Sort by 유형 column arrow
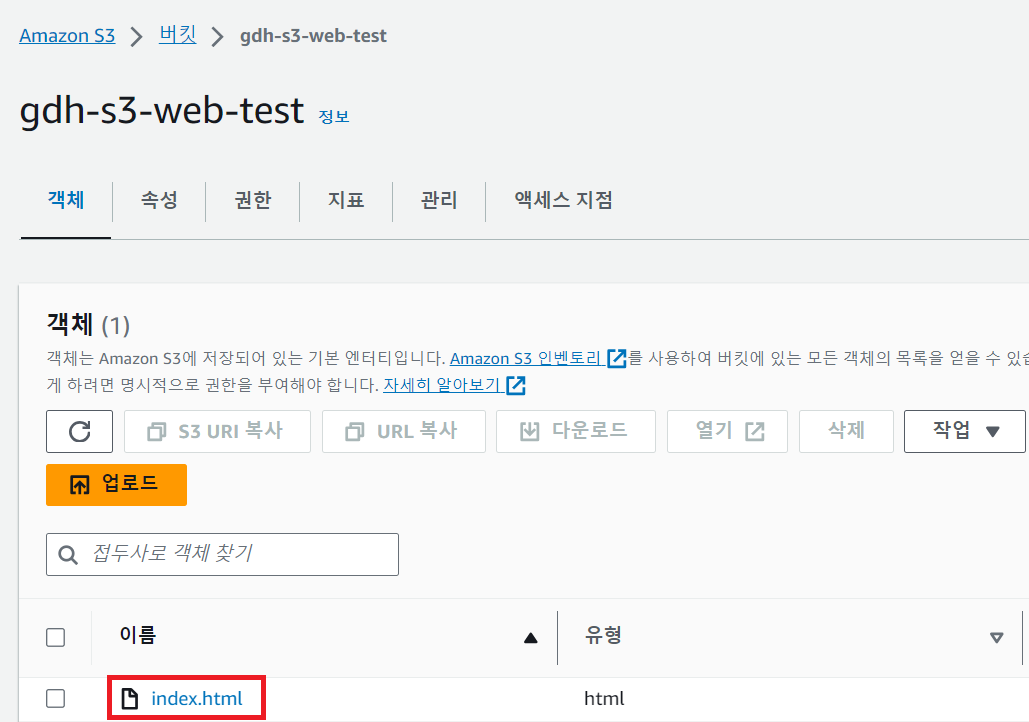 coord(996,638)
